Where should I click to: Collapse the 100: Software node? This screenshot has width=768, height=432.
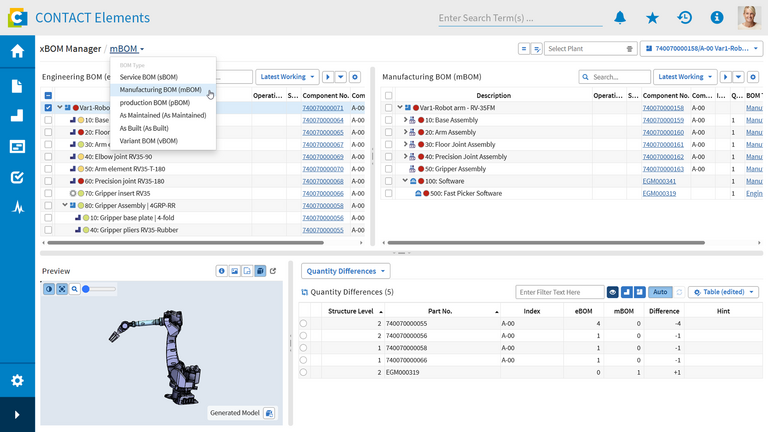(405, 181)
